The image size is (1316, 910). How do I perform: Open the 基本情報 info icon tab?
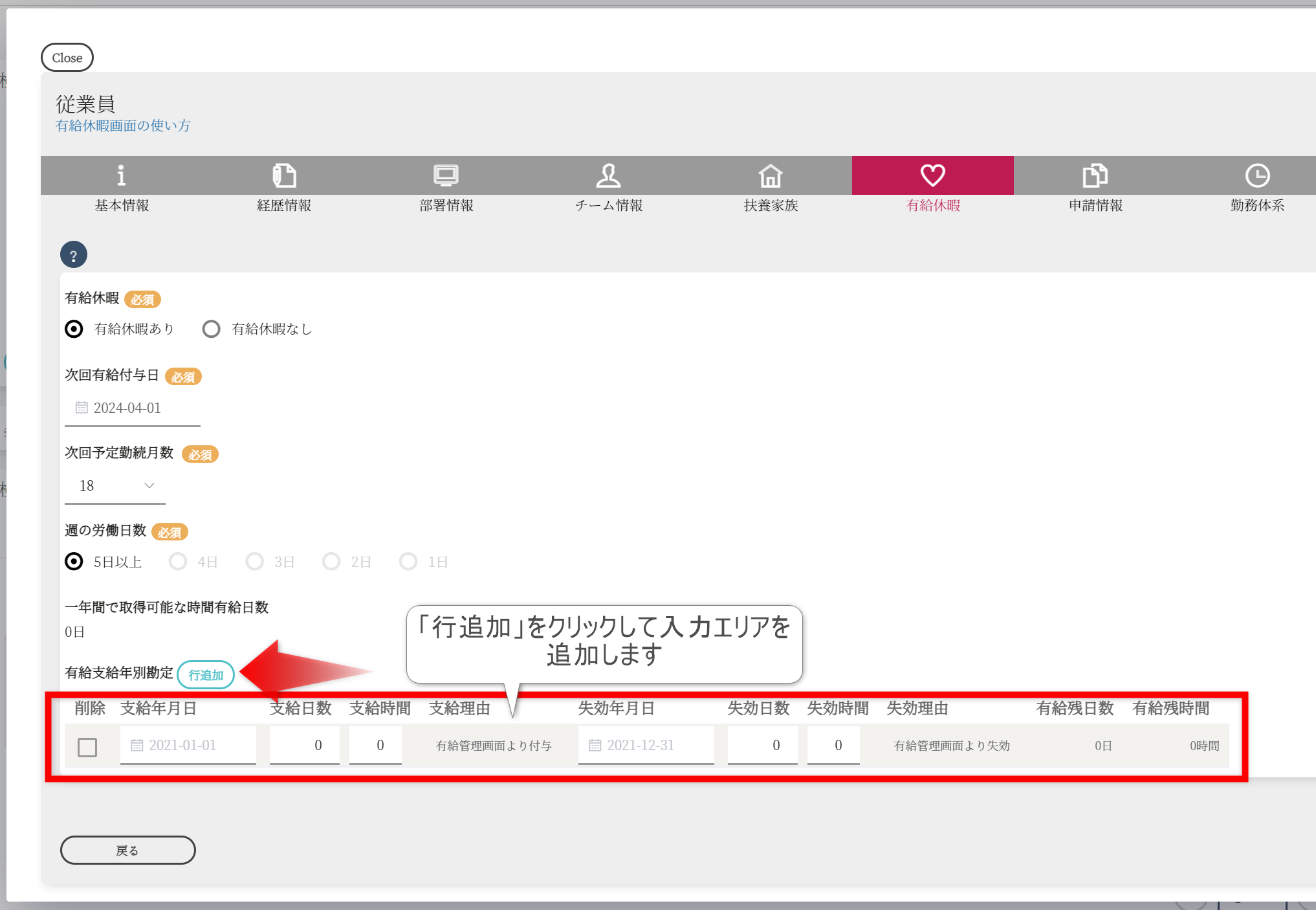122,175
